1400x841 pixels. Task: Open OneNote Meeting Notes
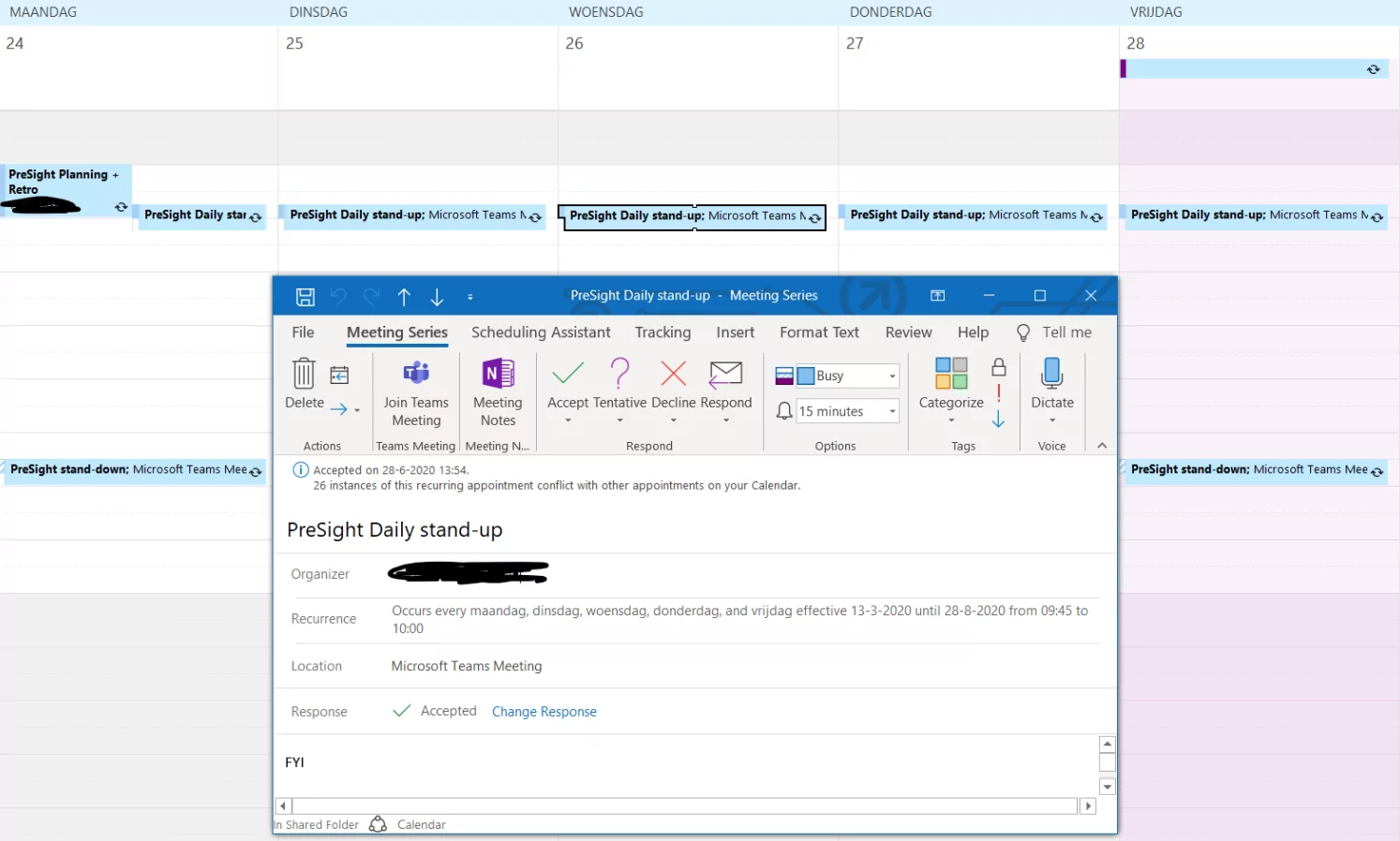[x=498, y=394]
